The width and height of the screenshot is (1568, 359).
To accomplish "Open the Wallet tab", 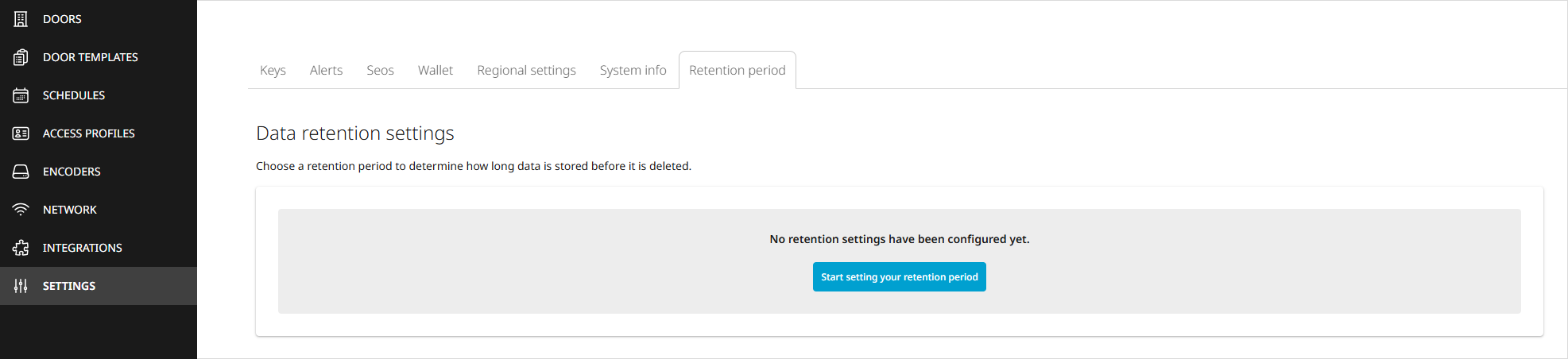I will (x=436, y=71).
